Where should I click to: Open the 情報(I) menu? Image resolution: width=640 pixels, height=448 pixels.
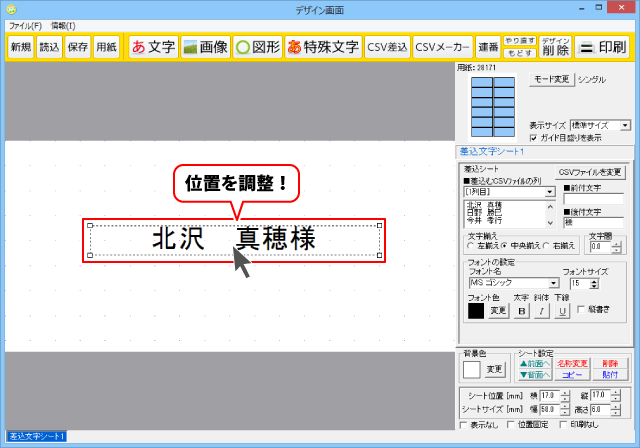coord(63,24)
